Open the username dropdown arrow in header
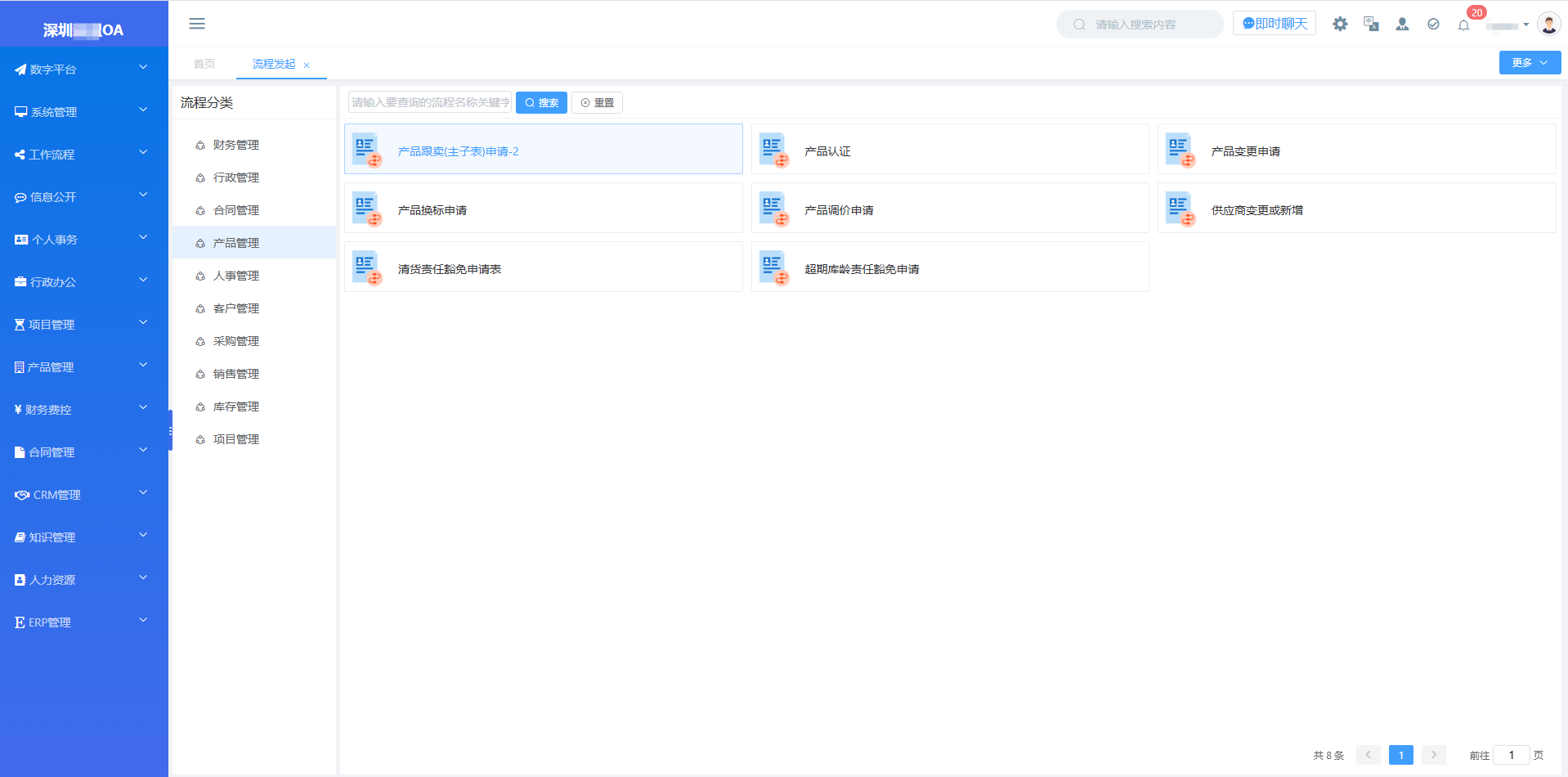Screen dimensions: 1568x777 1525,25
